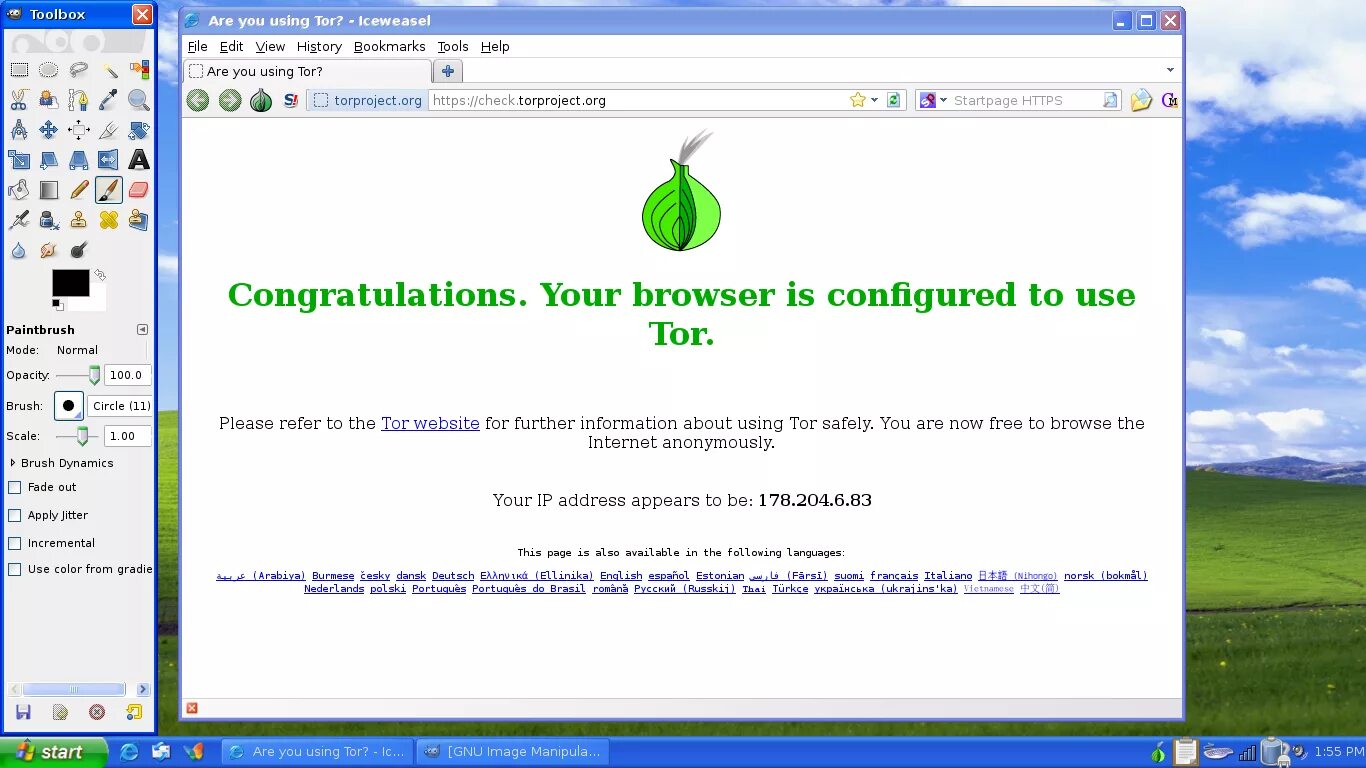The image size is (1366, 768).
Task: Click the Tor onion button in Iceweasel toolbar
Action: click(261, 100)
